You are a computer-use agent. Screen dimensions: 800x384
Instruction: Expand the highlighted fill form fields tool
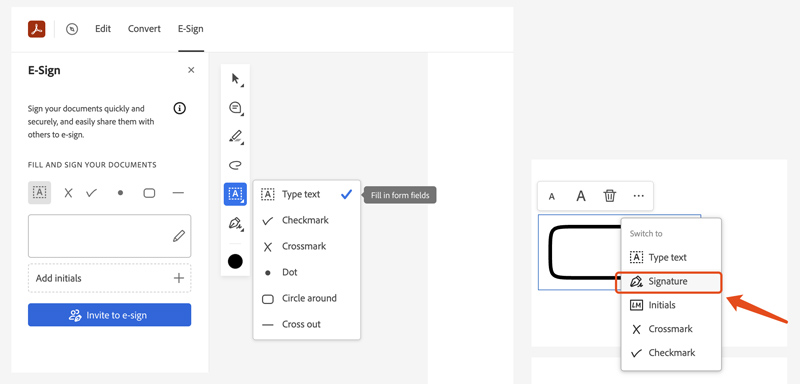(235, 194)
